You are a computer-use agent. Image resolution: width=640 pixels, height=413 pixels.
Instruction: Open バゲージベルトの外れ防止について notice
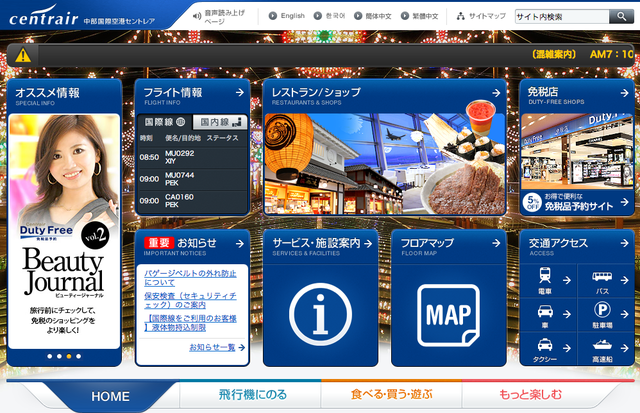190,278
